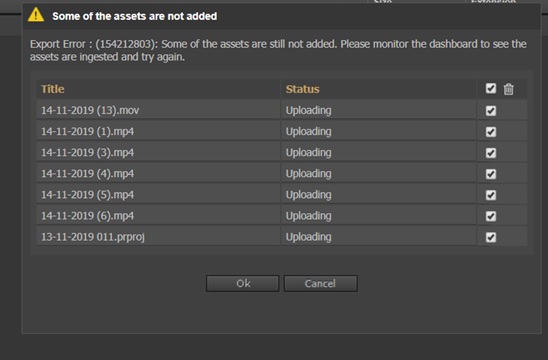Click the Cancel button

point(320,283)
